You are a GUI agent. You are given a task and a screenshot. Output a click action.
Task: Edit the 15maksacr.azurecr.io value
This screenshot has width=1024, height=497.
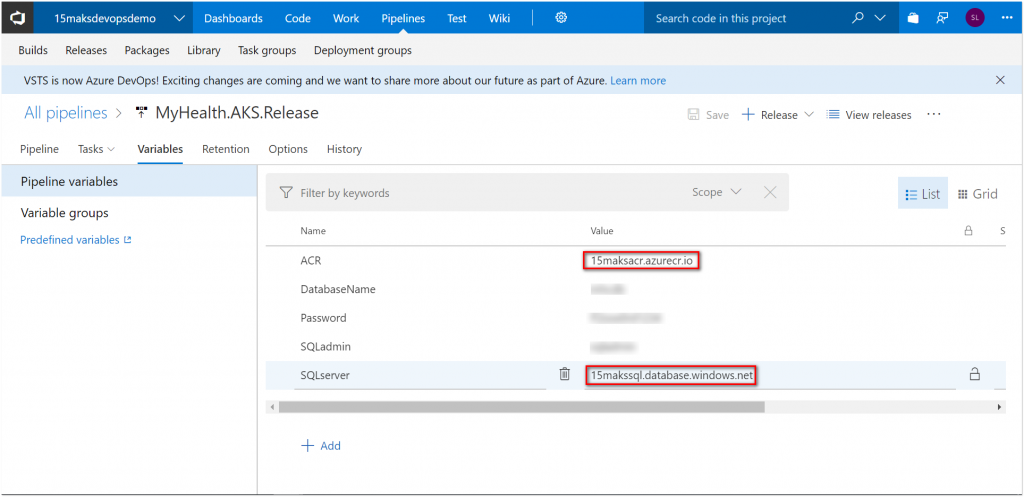click(x=642, y=261)
